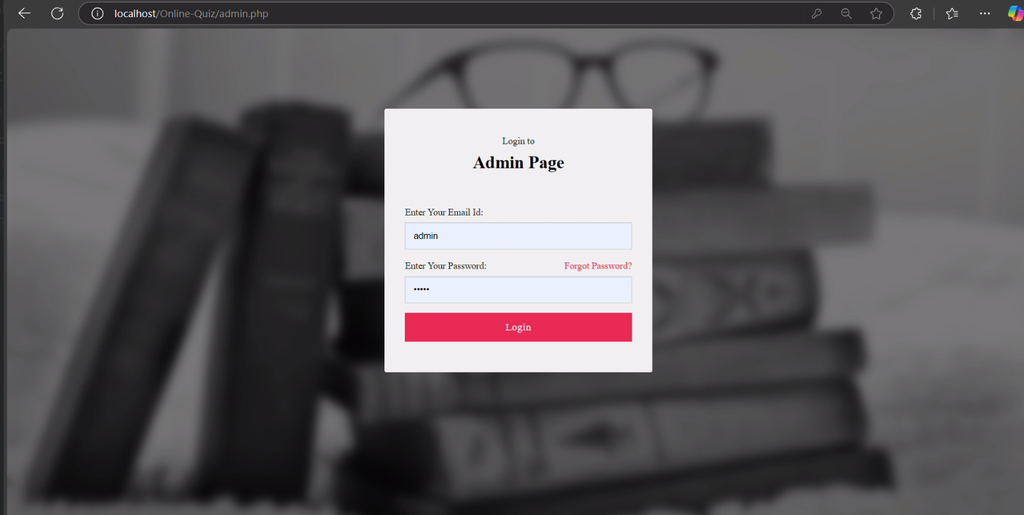Click the zoom magnifier icon in the address bar
Viewport: 1024px width, 515px height.
pos(846,14)
